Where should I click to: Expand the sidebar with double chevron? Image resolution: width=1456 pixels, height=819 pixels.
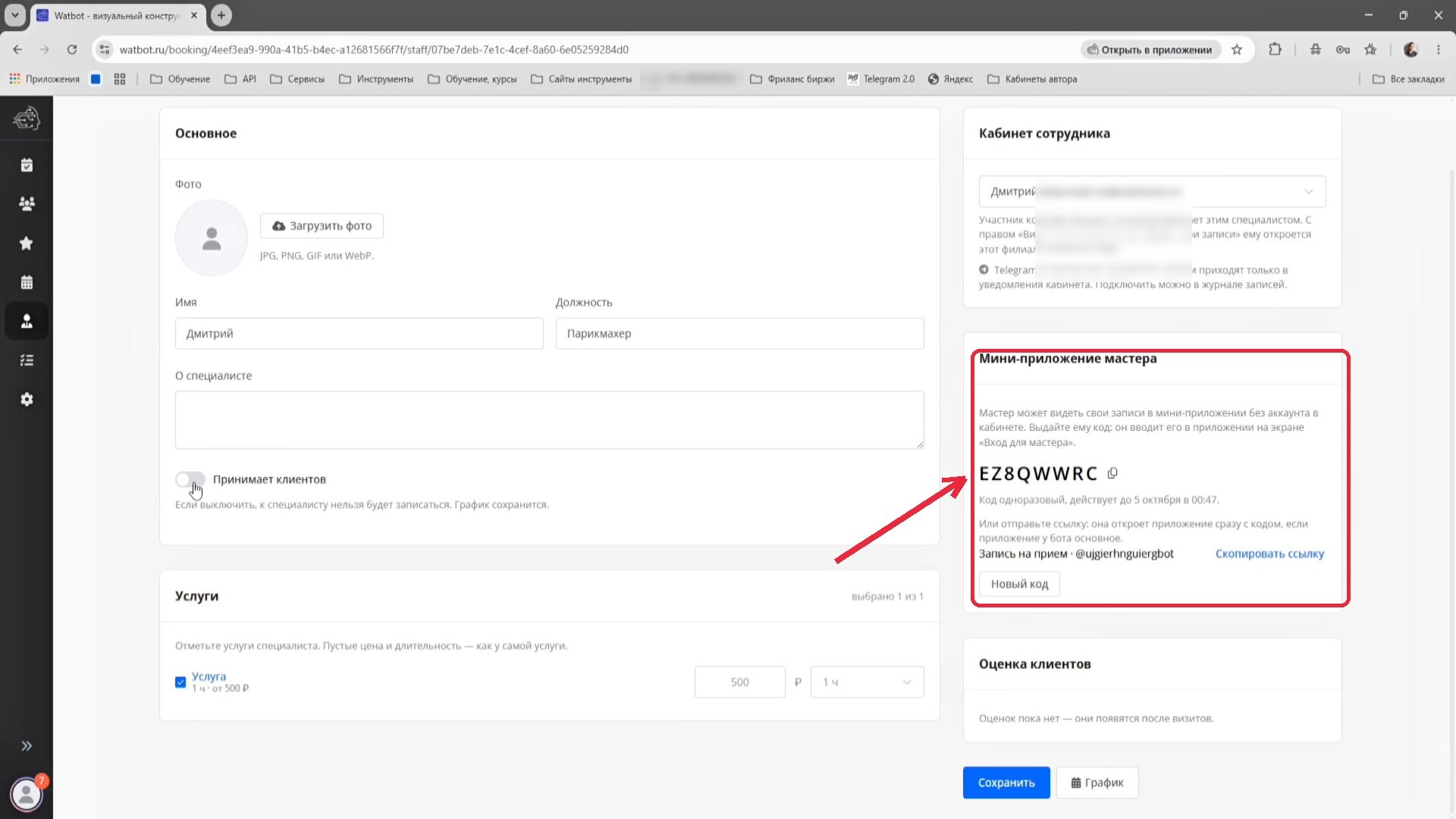27,745
